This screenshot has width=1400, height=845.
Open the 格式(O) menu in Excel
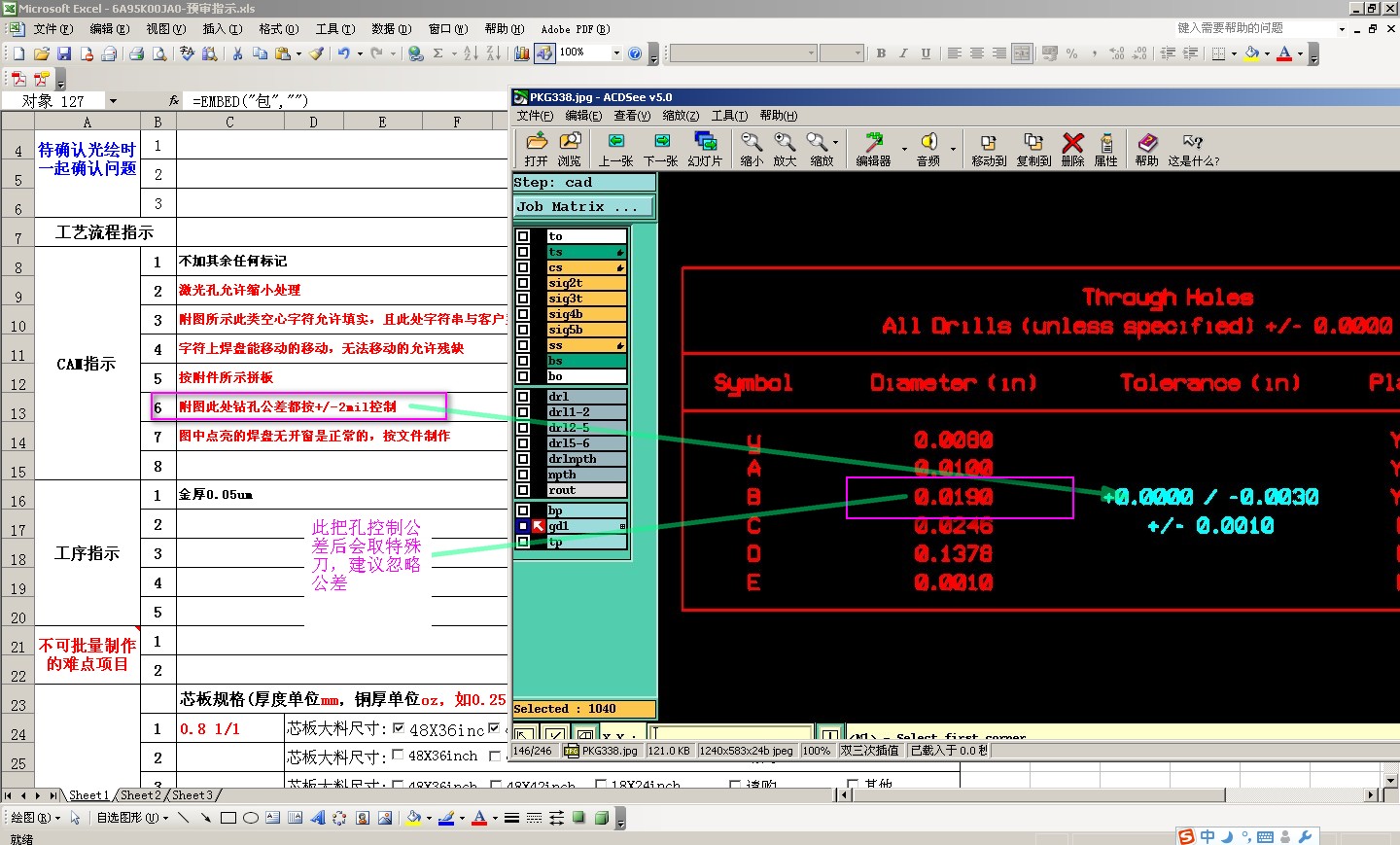(278, 29)
